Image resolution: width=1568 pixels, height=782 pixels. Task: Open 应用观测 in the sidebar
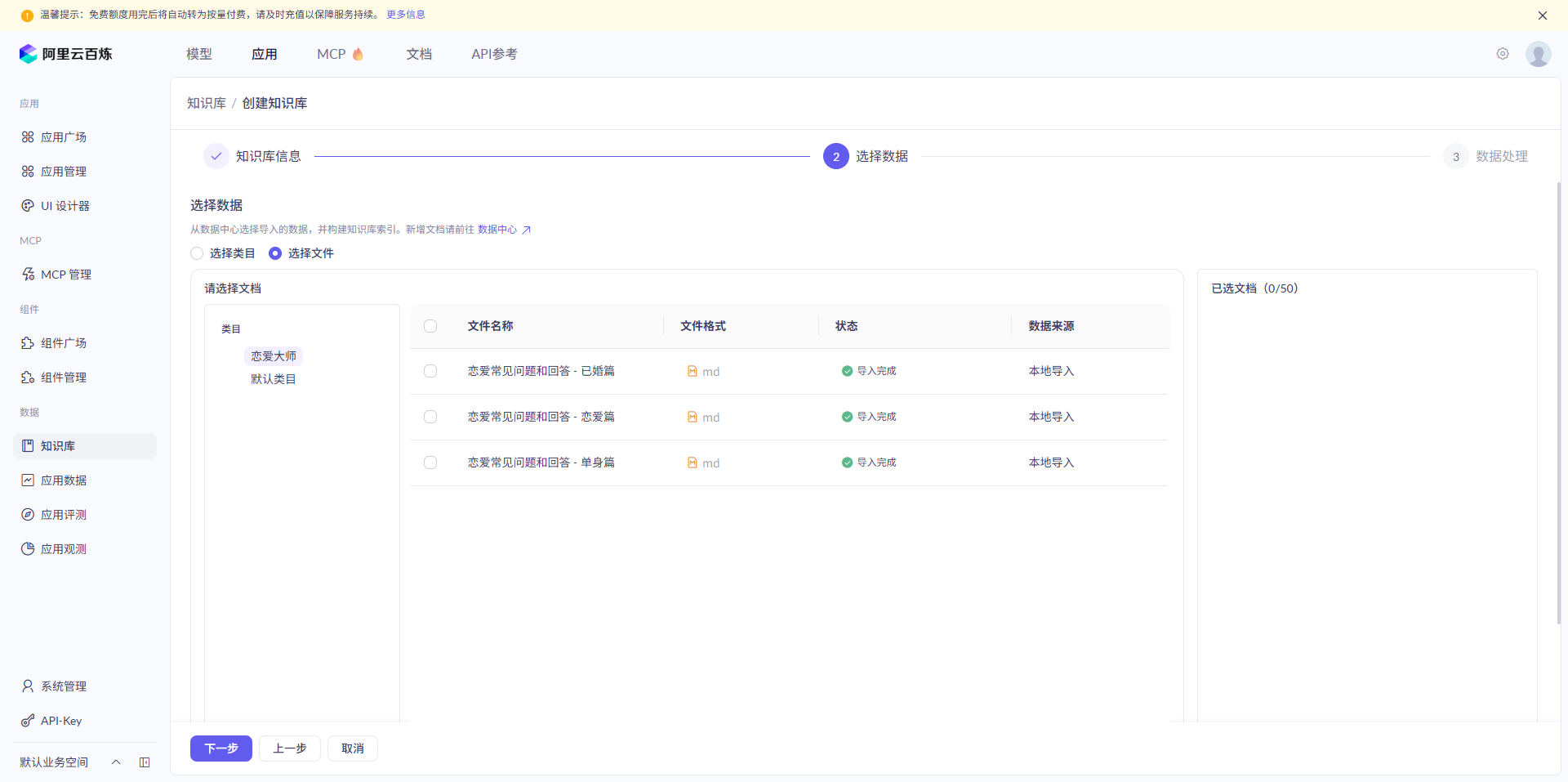coord(63,548)
